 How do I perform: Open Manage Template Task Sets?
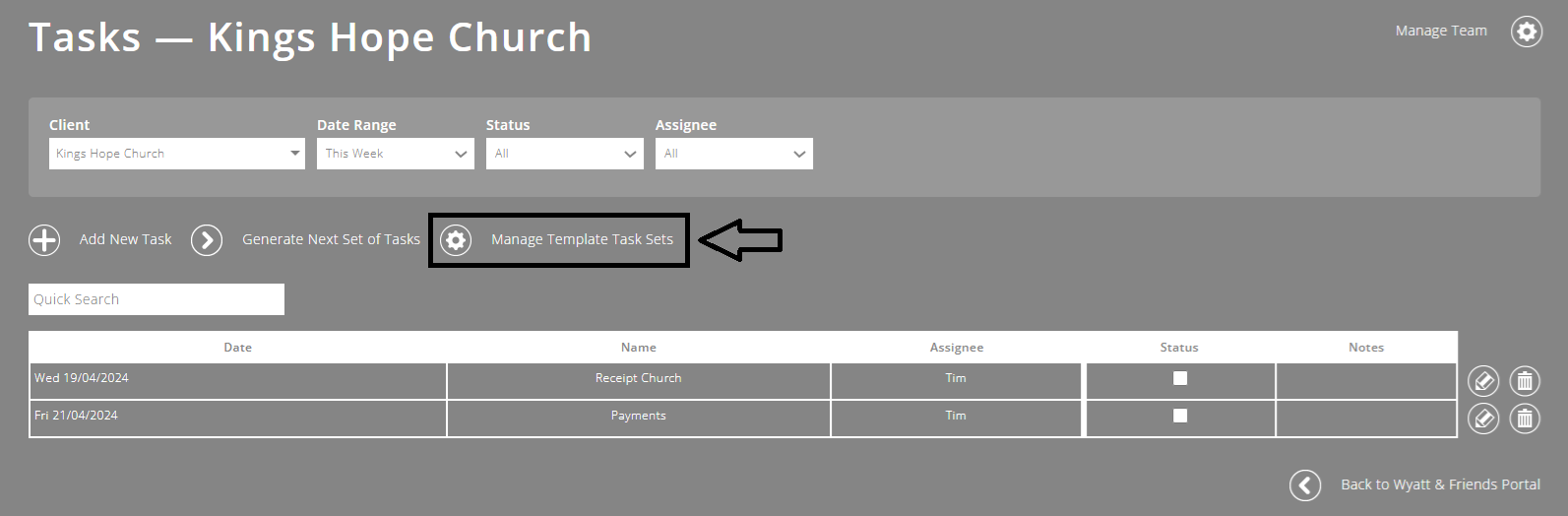pos(582,239)
